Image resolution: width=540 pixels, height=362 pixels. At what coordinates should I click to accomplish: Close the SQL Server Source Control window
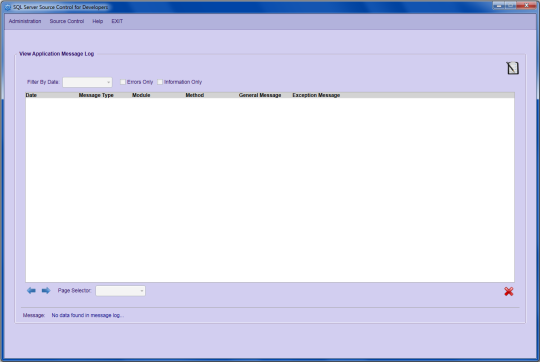point(527,6)
